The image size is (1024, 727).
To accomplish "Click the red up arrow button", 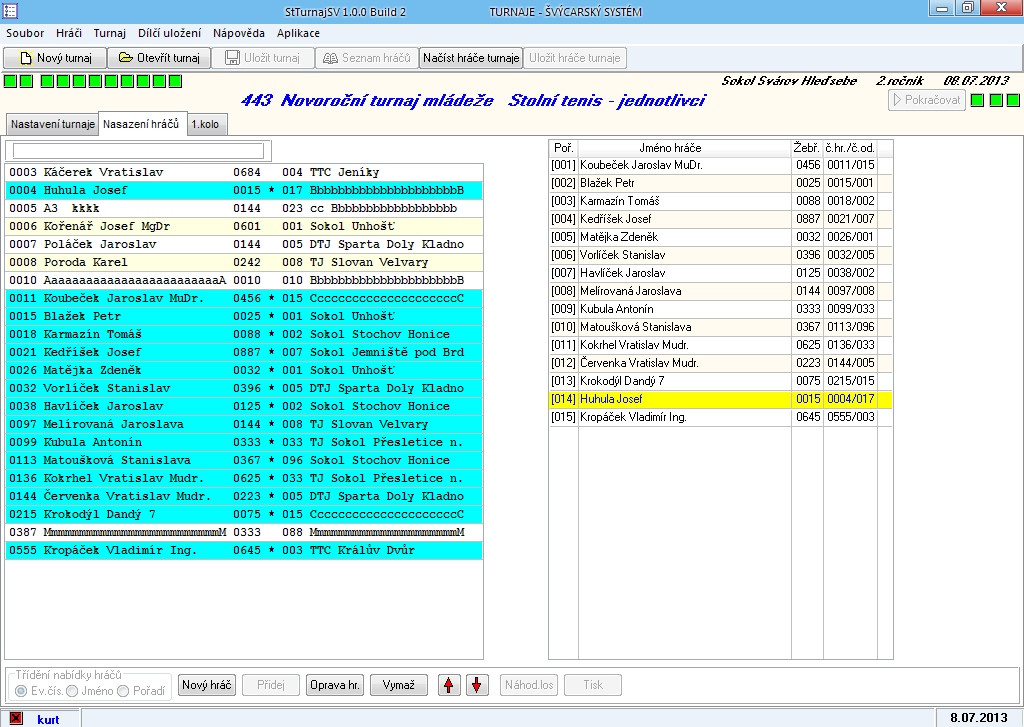I will (x=449, y=685).
